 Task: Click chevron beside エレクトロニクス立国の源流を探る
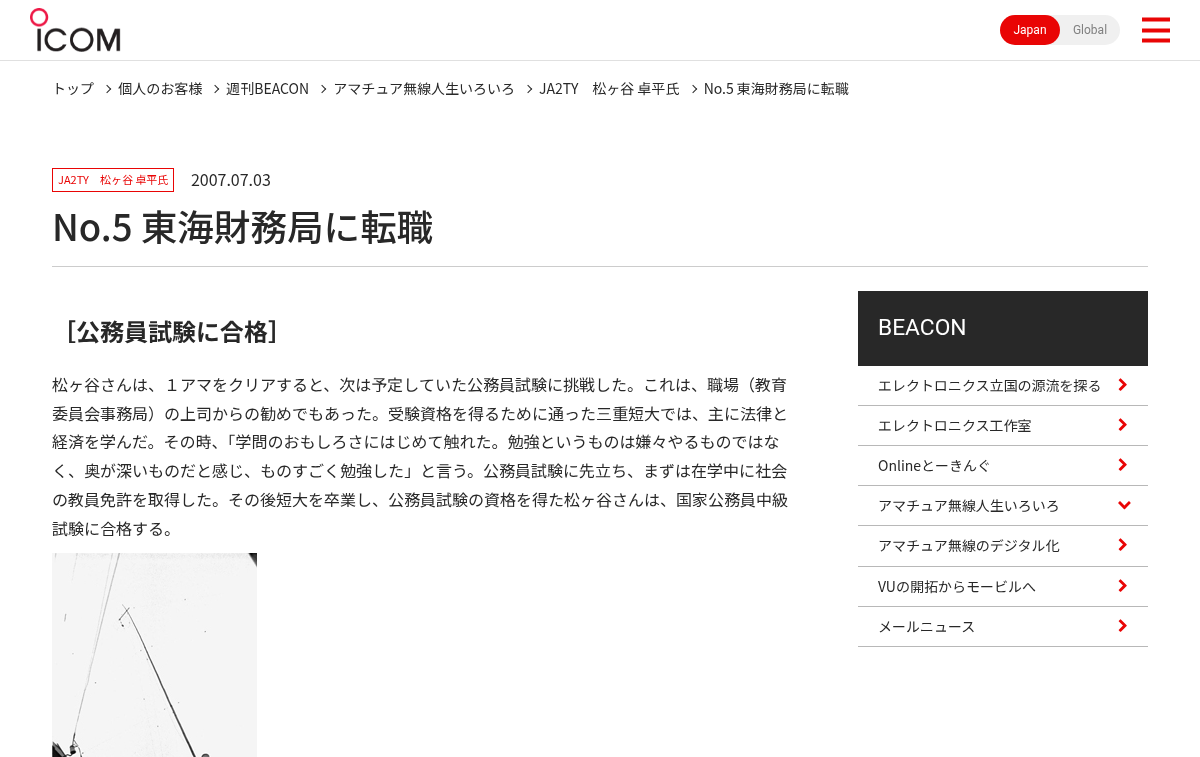click(x=1123, y=385)
